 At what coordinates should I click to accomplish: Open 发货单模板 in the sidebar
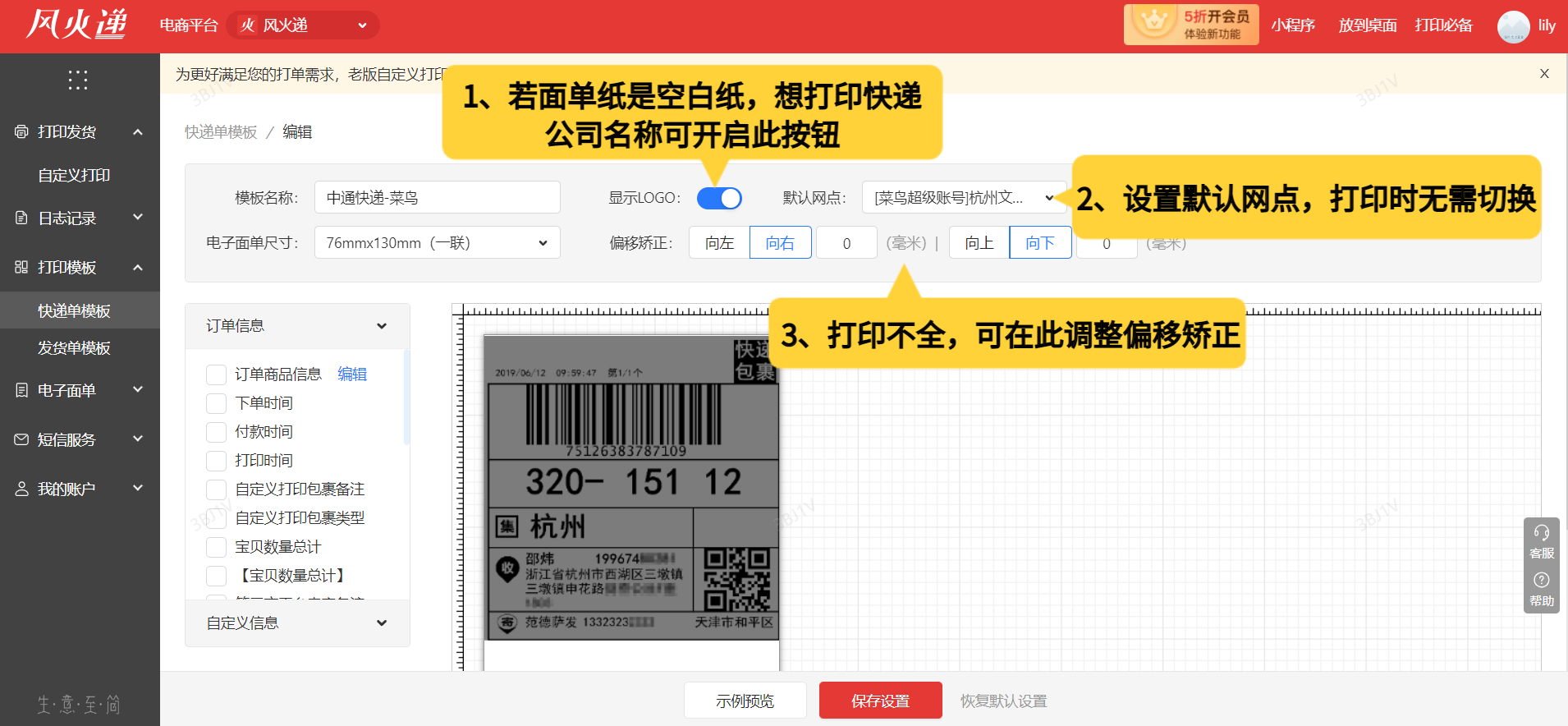74,347
